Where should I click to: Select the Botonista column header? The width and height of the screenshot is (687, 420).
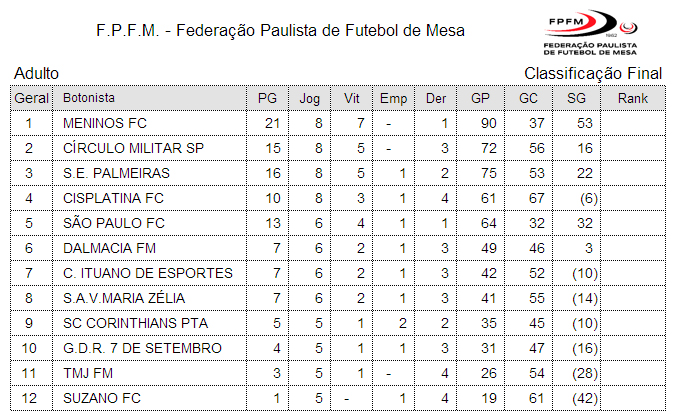click(x=89, y=99)
